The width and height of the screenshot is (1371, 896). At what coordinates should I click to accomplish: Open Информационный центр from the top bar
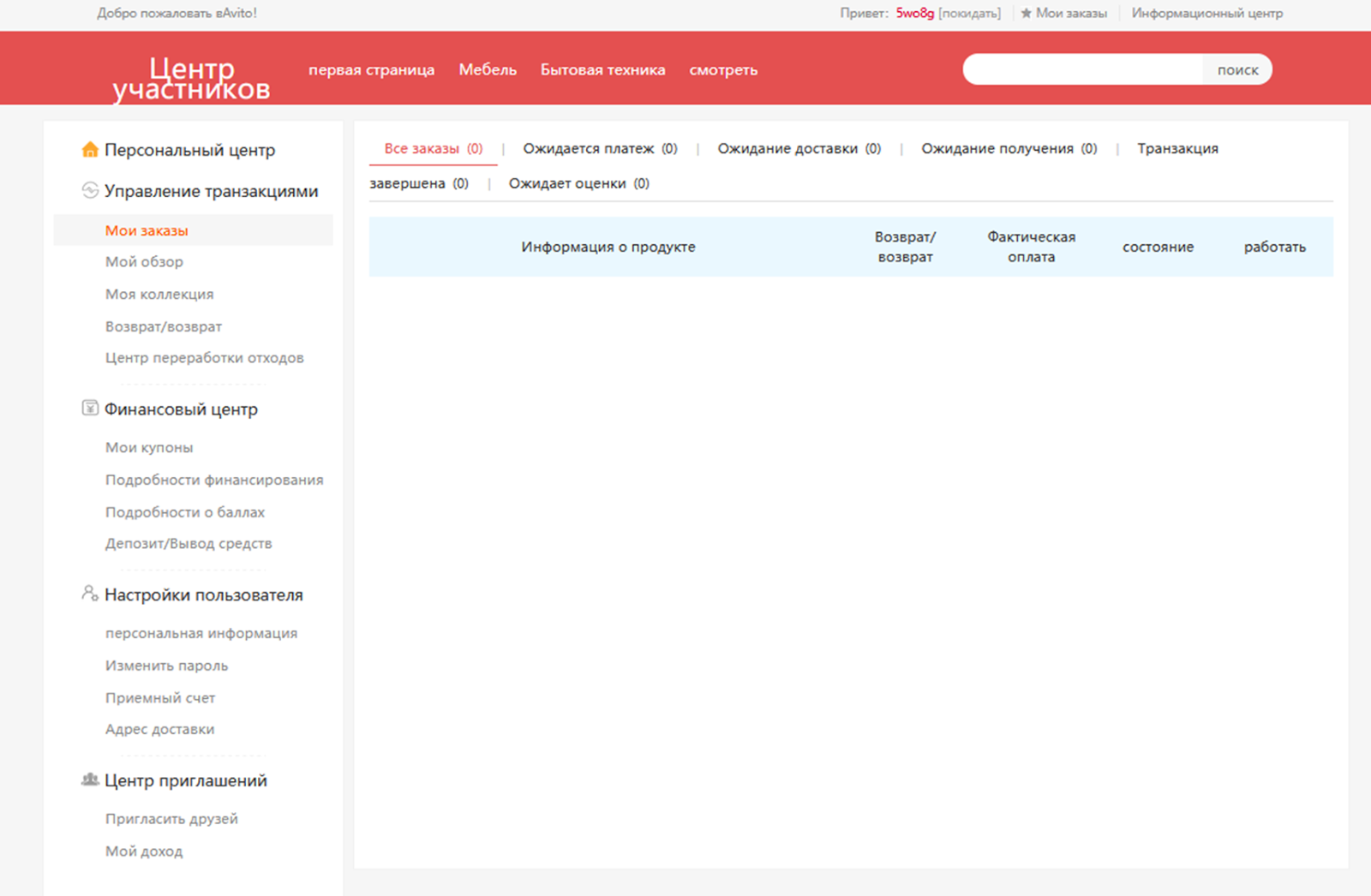1206,13
